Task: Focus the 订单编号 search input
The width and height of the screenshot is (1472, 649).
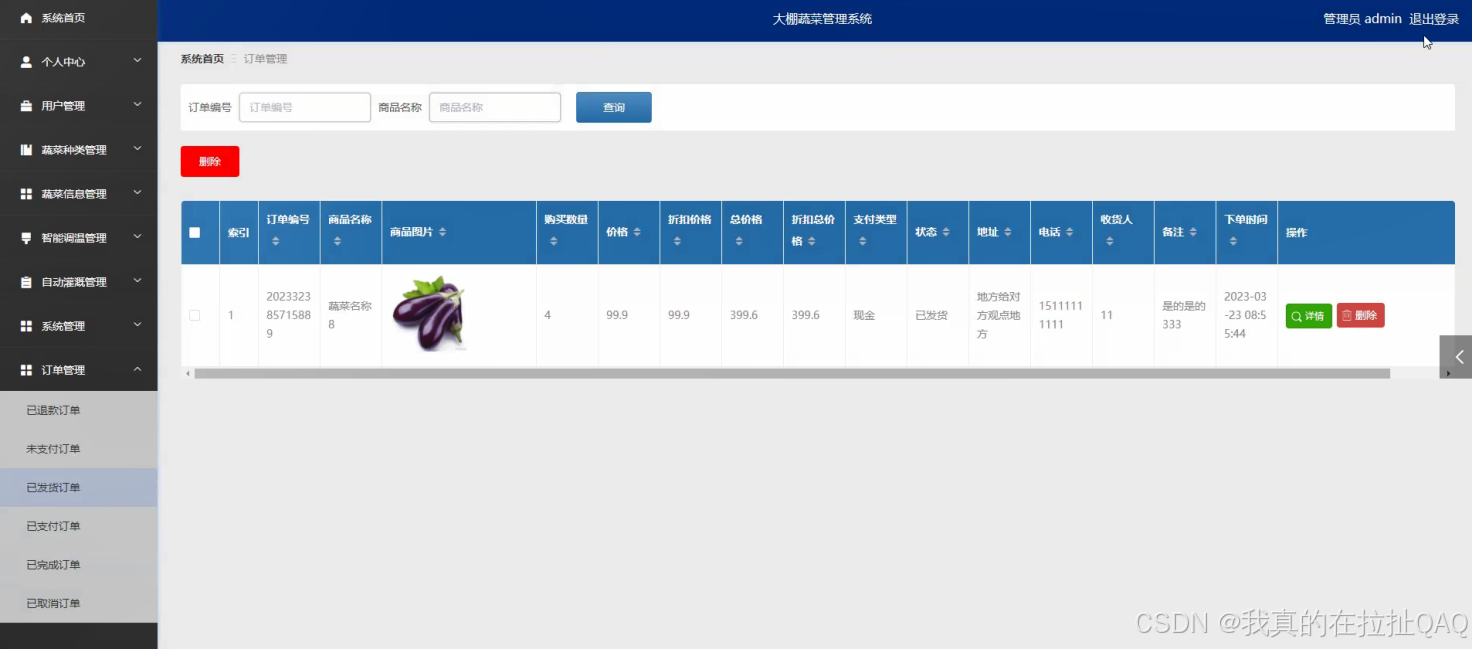Action: point(305,107)
